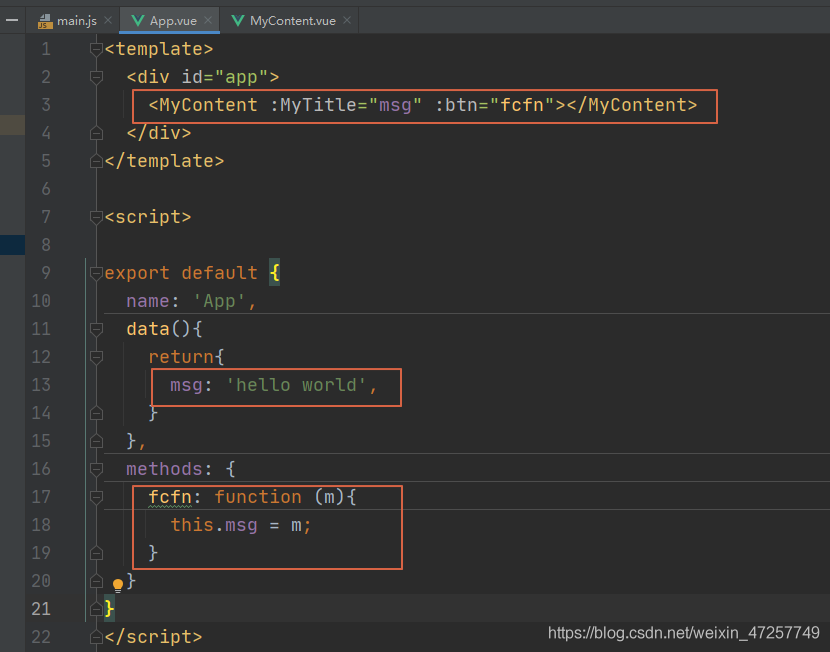Screen dimensions: 830x652
Task: Click the id="app" attribute on line 2
Action: 225,77
